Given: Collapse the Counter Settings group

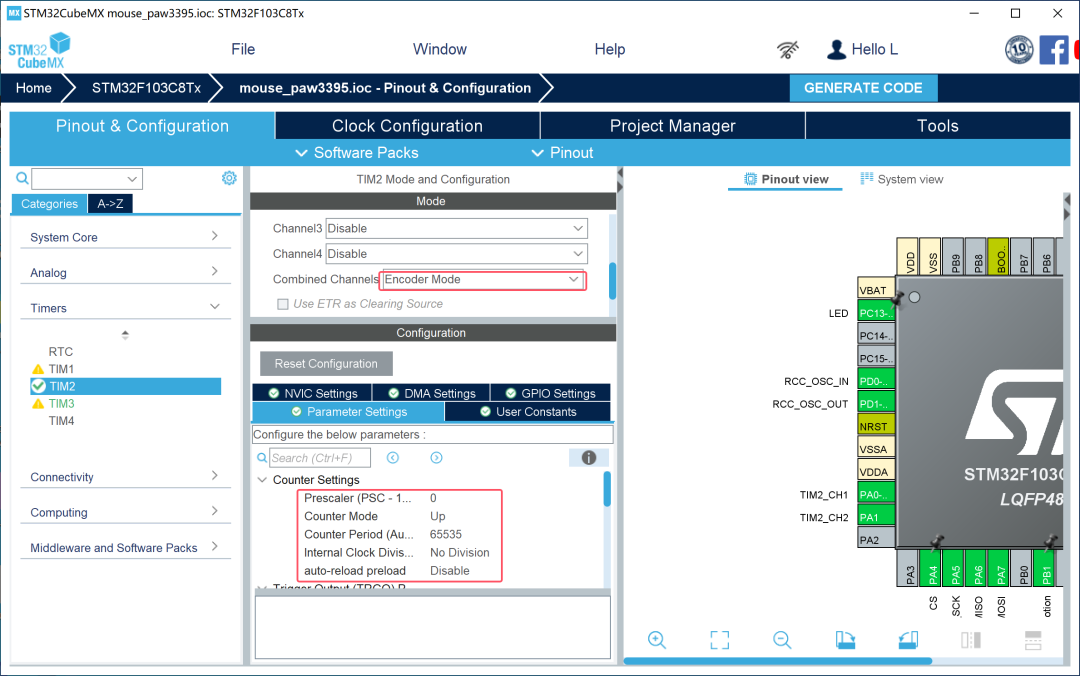Looking at the screenshot, I should coord(263,480).
